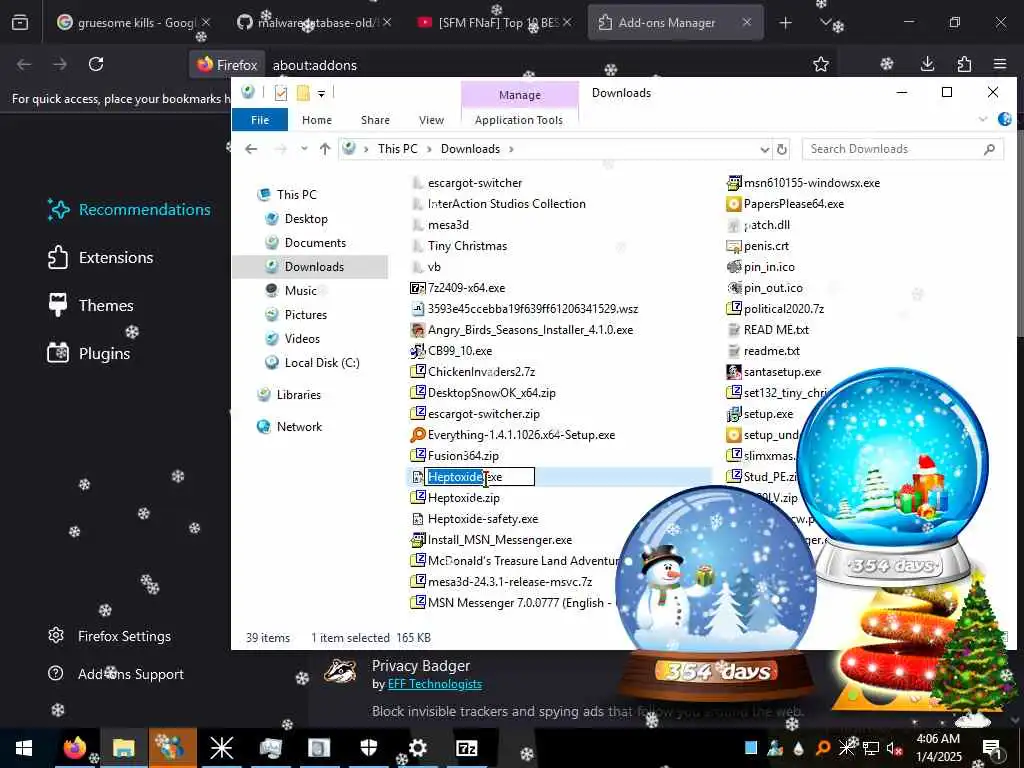Image resolution: width=1024 pixels, height=768 pixels.
Task: Open a new Firefox tab
Action: click(x=786, y=23)
